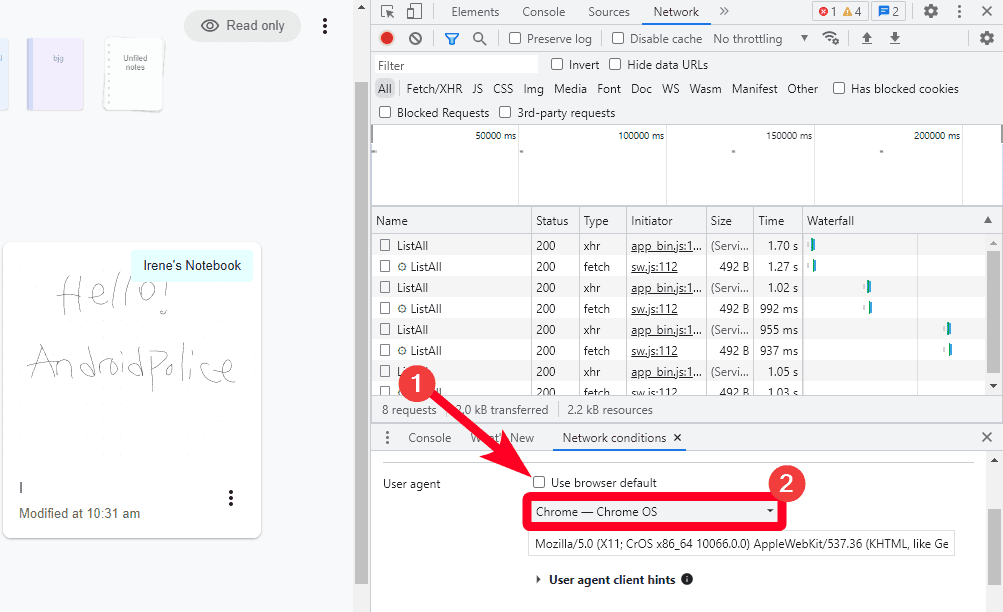The image size is (1003, 612).
Task: Open DevTools settings gear icon
Action: click(931, 12)
